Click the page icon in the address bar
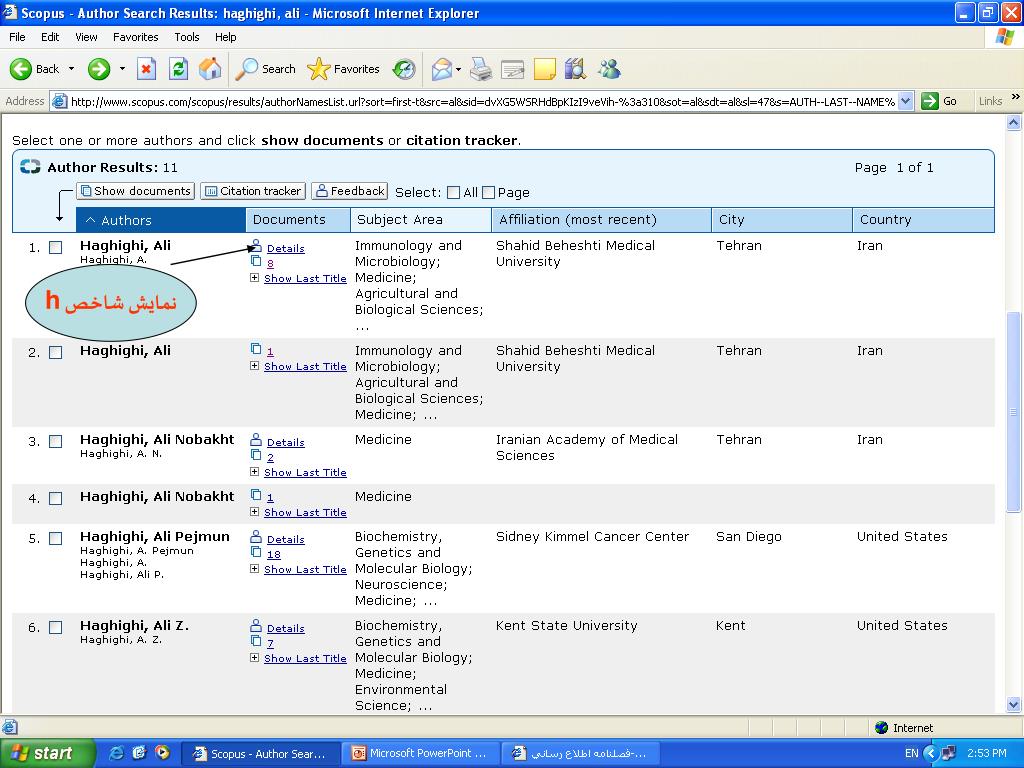Image resolution: width=1024 pixels, height=768 pixels. pyautogui.click(x=59, y=101)
